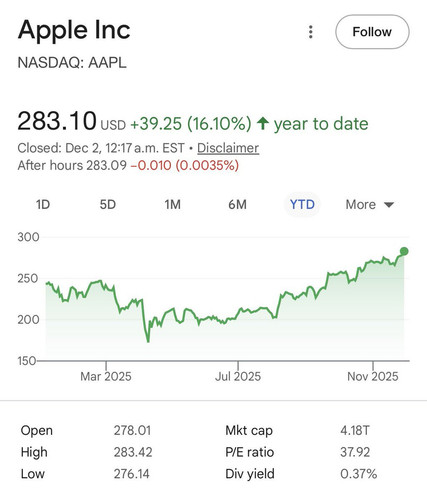Click the Mar 2025 axis marker
Screen dimensions: 427x500
click(x=106, y=376)
